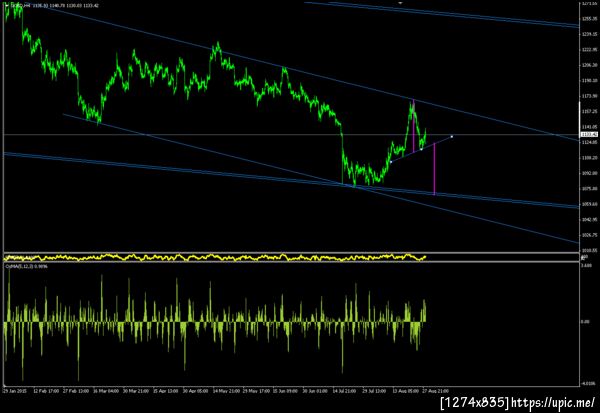
Task: Select the short trendline's middle anchor point
Action: (422, 149)
